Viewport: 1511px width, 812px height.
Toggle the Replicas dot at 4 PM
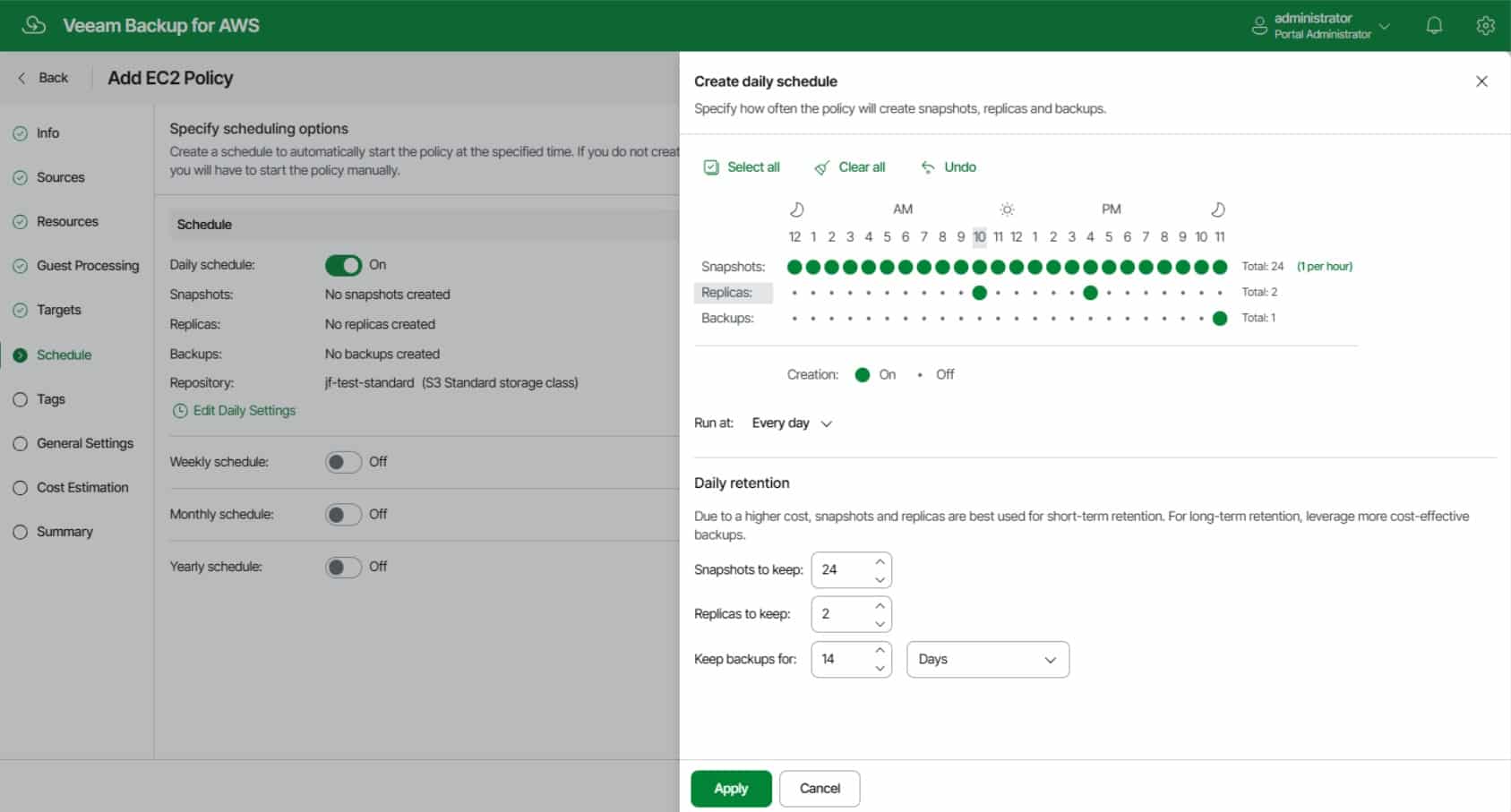[x=1090, y=293]
